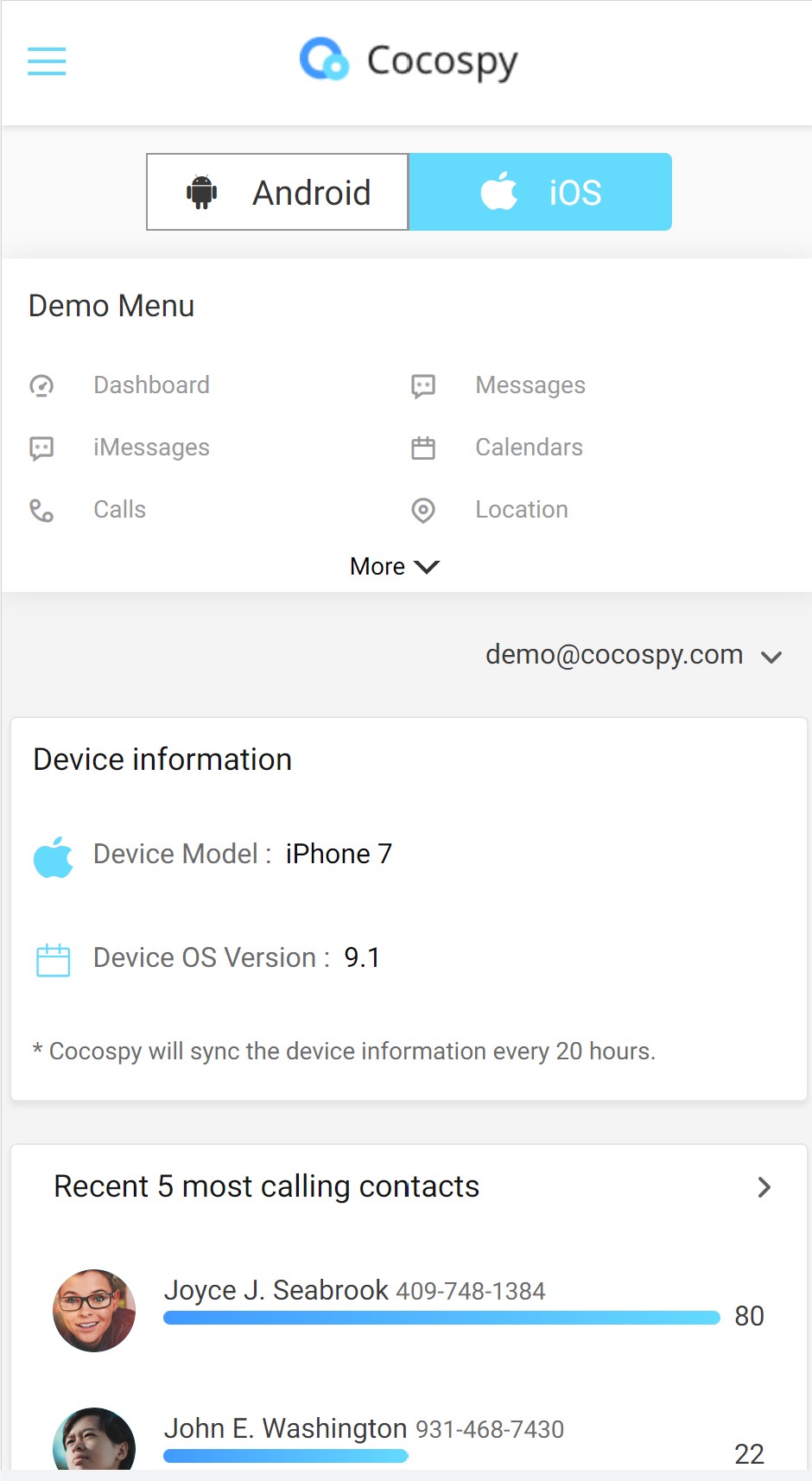
Task: Go to the Location menu item
Action: click(521, 510)
